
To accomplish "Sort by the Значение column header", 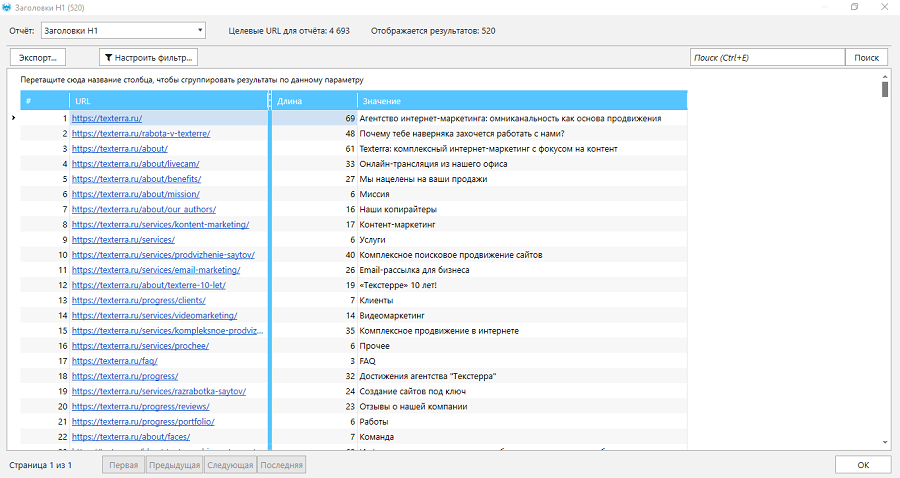I will pyautogui.click(x=522, y=101).
